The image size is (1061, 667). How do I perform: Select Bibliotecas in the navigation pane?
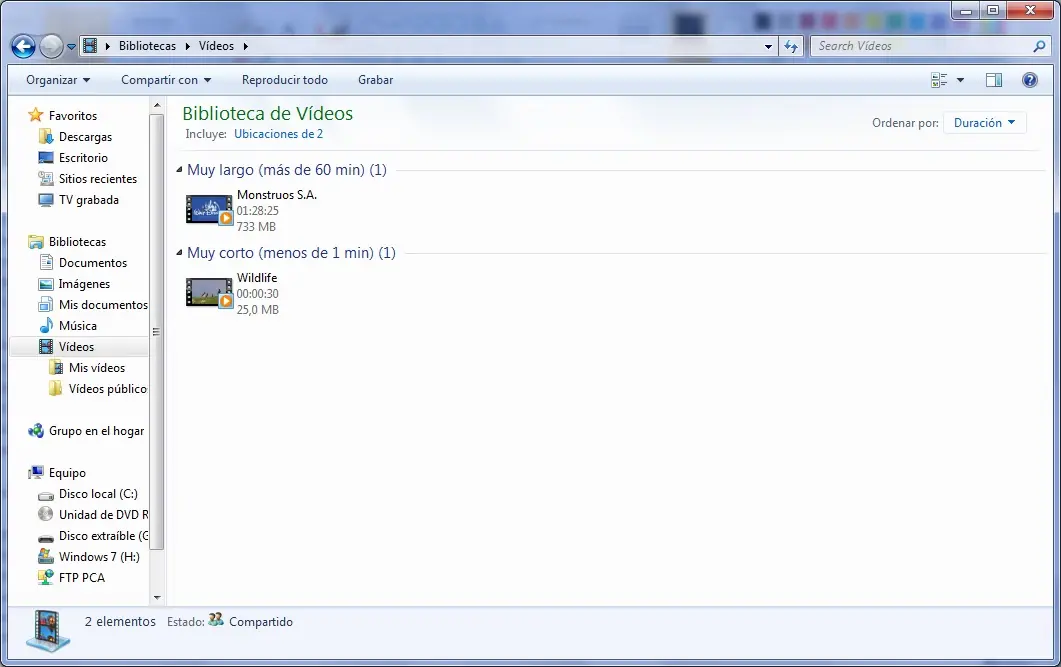tap(77, 242)
